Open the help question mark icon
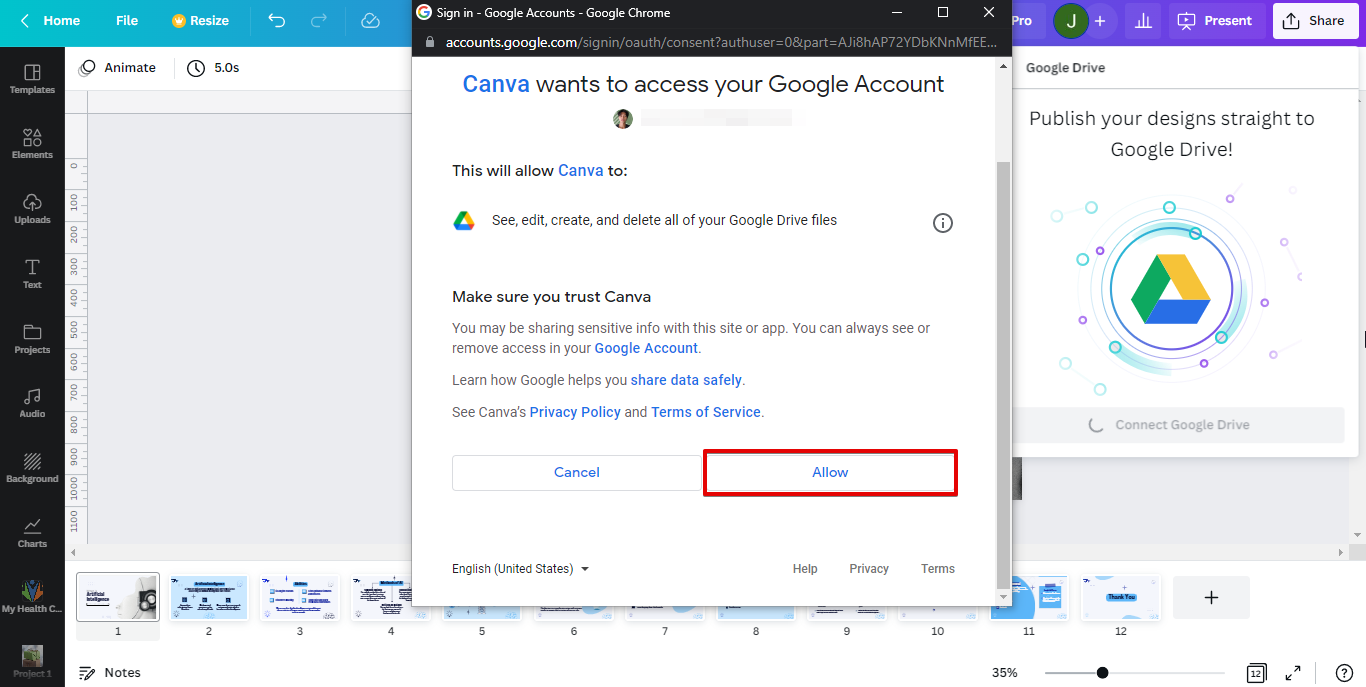The image size is (1366, 687). click(1345, 673)
